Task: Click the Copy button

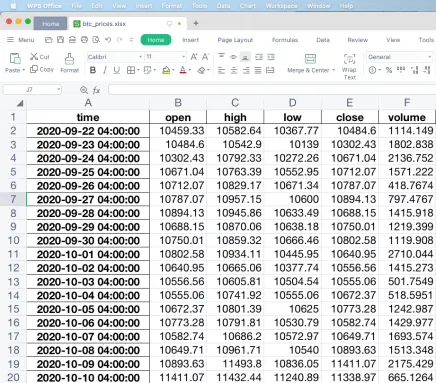Action: (x=42, y=69)
